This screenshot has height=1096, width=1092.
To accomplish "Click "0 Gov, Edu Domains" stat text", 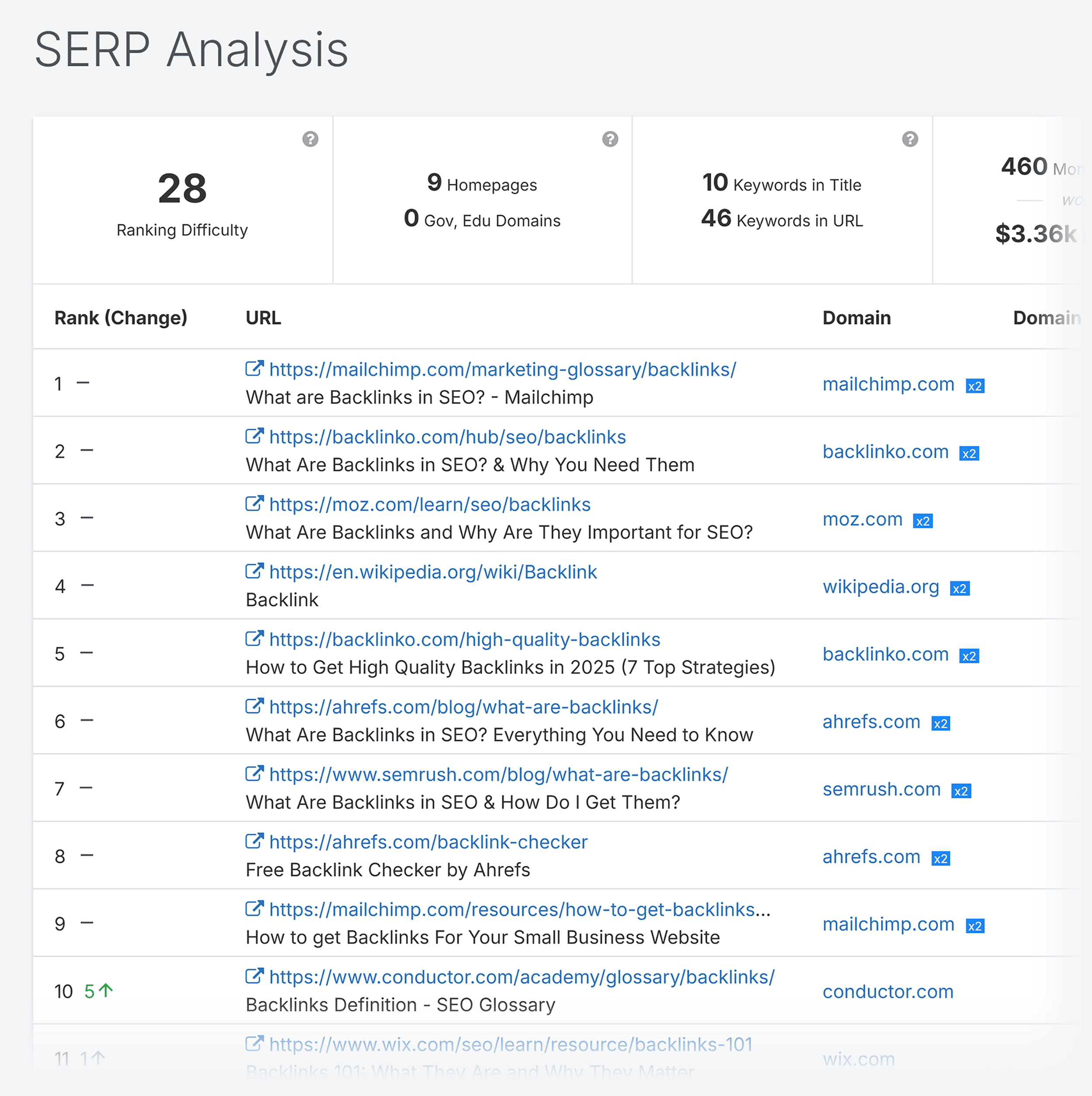I will [482, 219].
